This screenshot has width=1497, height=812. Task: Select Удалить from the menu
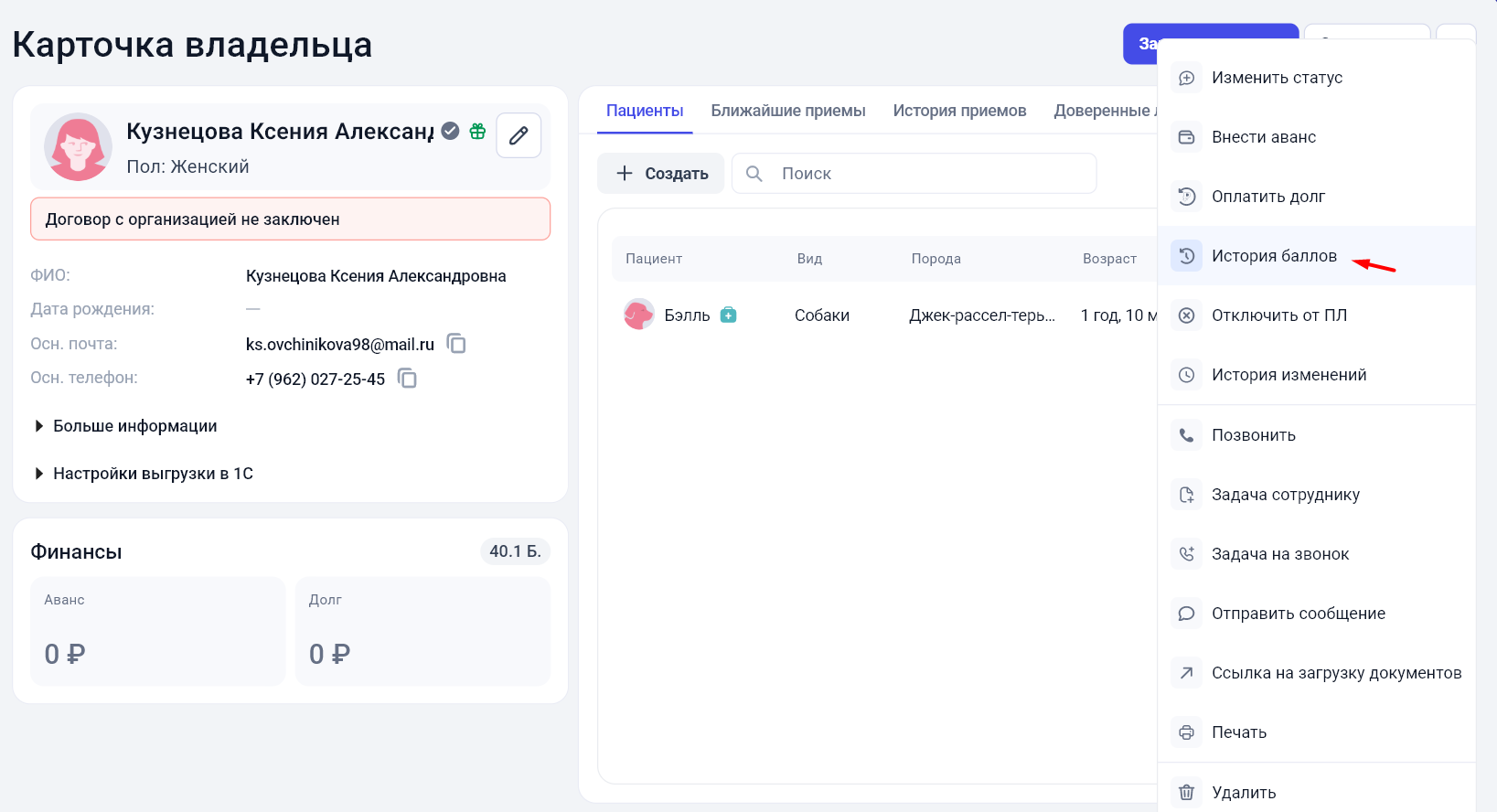pos(1317,793)
